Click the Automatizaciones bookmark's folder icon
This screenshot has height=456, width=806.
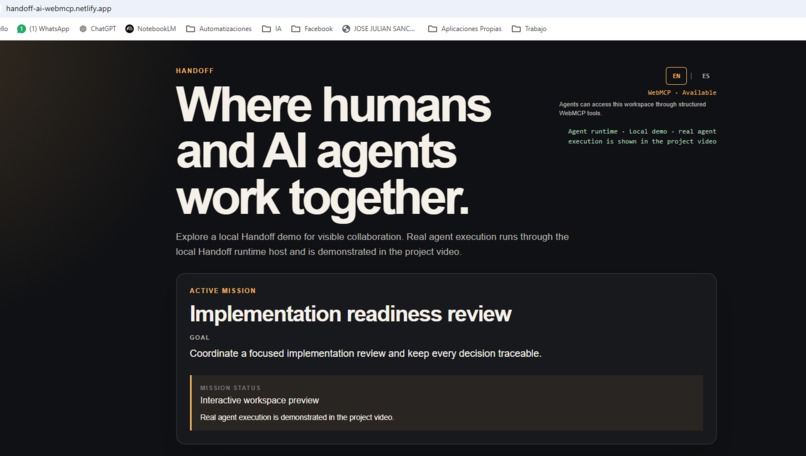point(190,29)
